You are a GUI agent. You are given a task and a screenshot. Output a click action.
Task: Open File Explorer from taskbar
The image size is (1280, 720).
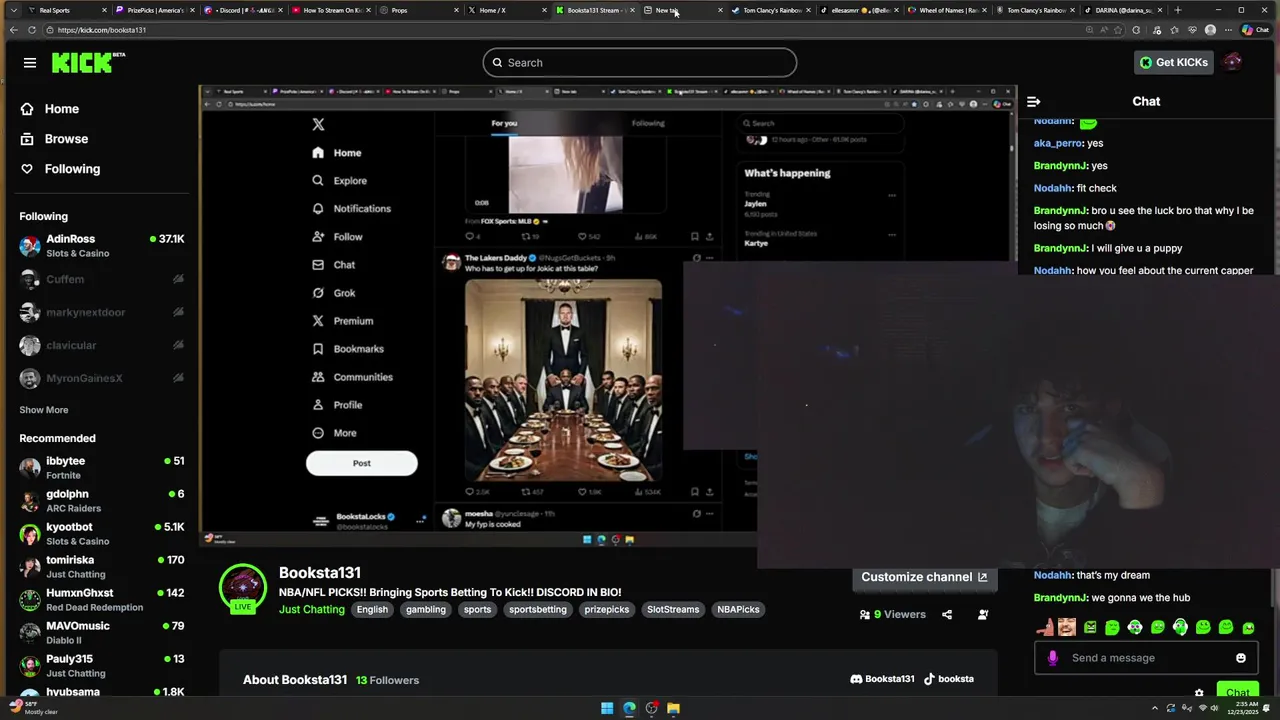[673, 708]
